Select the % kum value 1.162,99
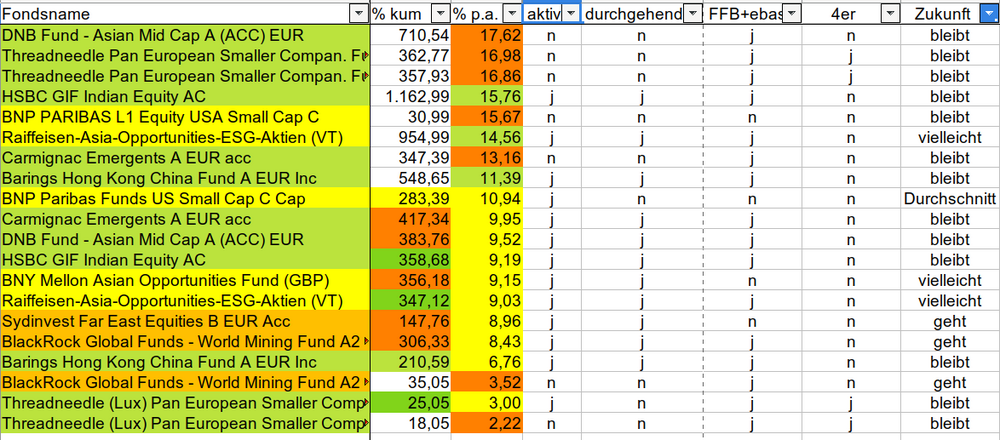Viewport: 1000px width, 440px height. [x=411, y=97]
